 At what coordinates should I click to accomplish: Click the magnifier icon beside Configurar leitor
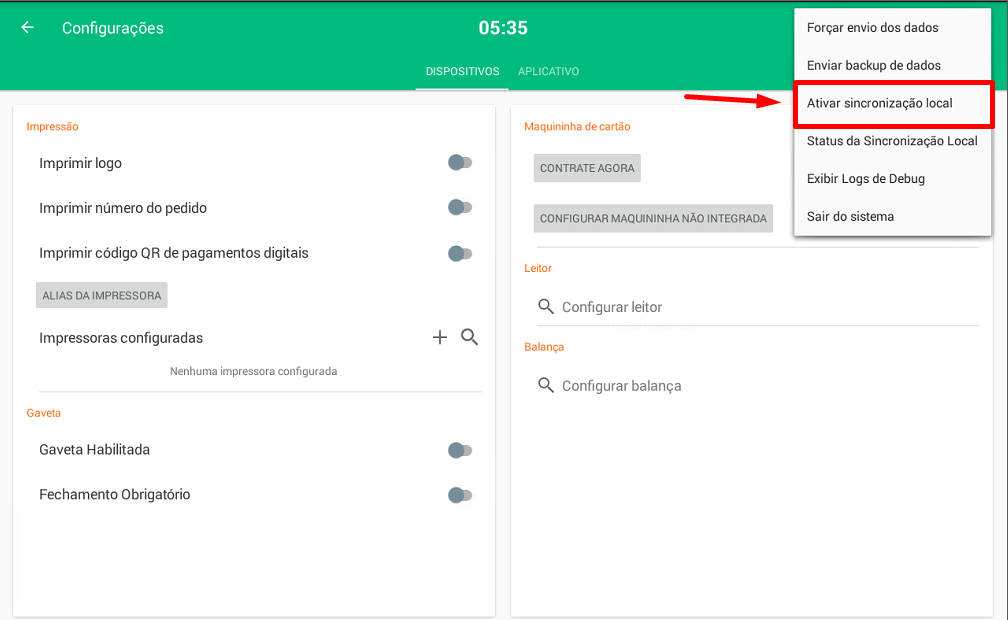pyautogui.click(x=546, y=307)
